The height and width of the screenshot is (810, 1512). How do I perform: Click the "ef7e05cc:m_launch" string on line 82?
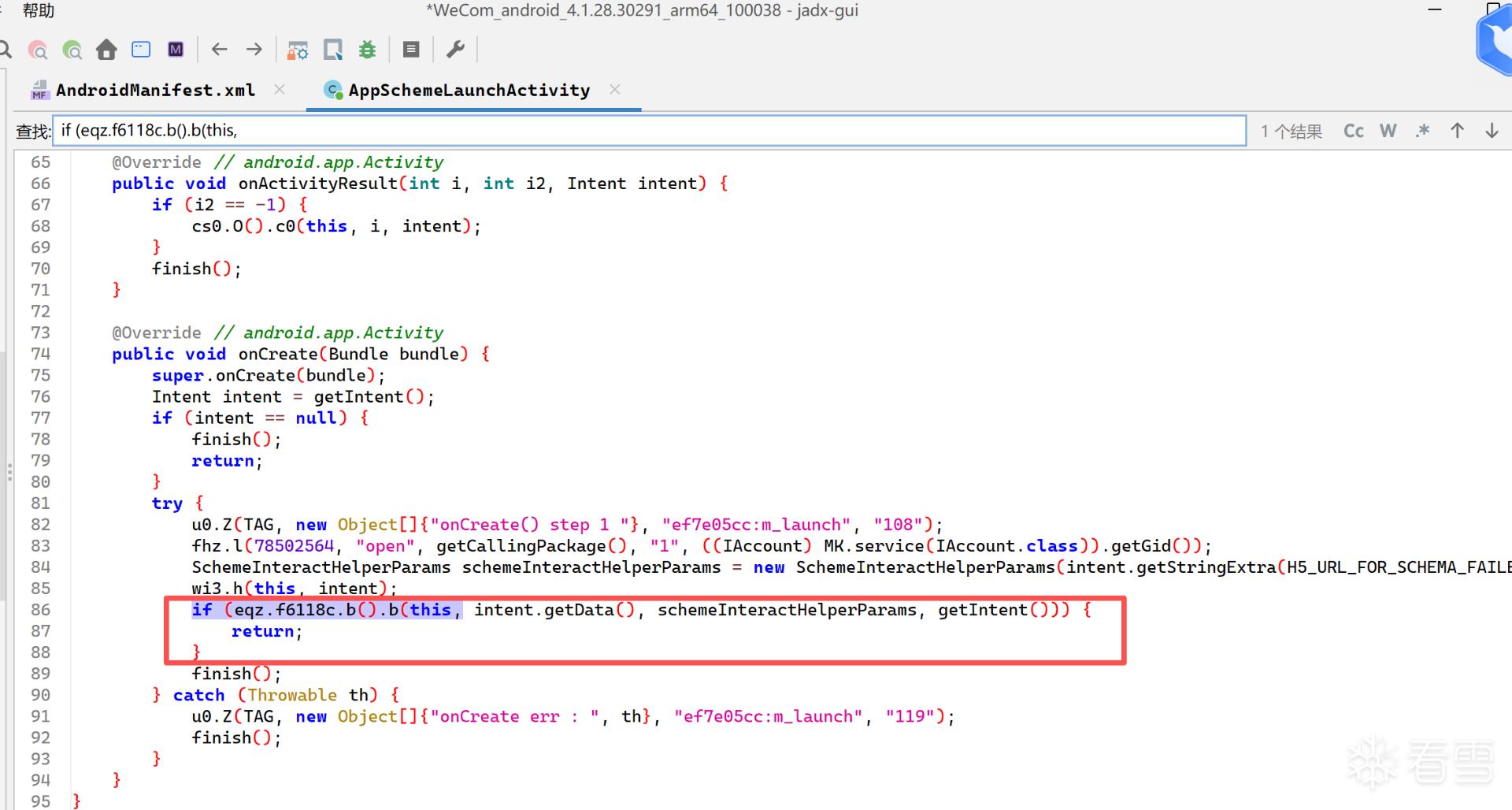click(x=756, y=525)
